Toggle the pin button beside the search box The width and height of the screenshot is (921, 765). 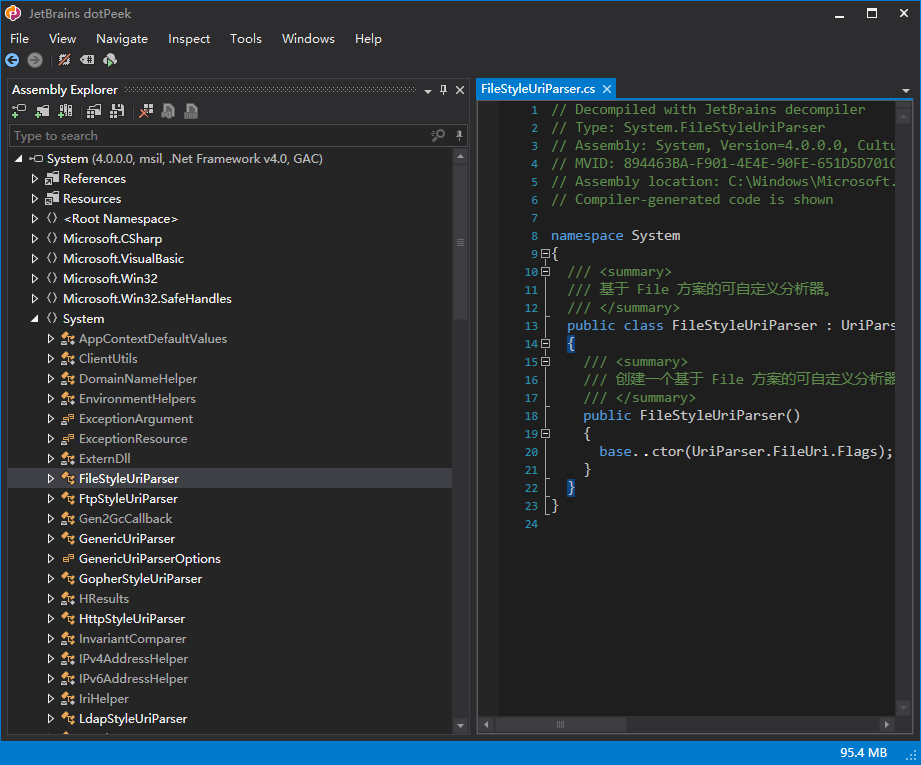459,136
